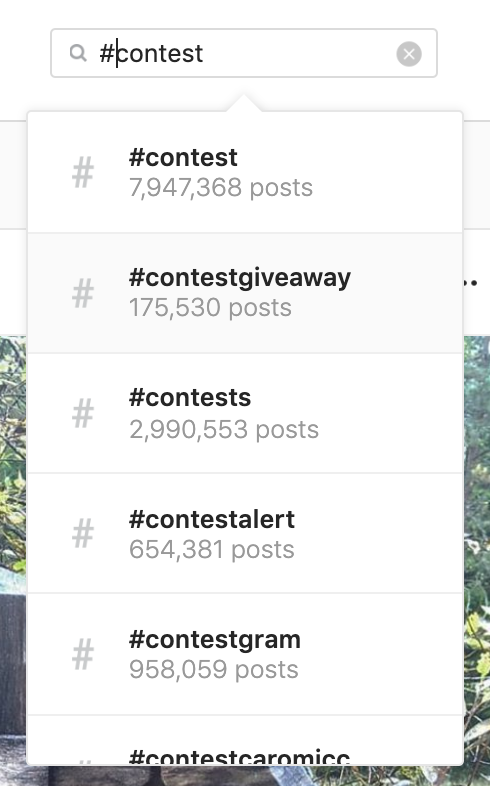Click the 2,990,553 posts label
The width and height of the screenshot is (490, 786).
(224, 430)
